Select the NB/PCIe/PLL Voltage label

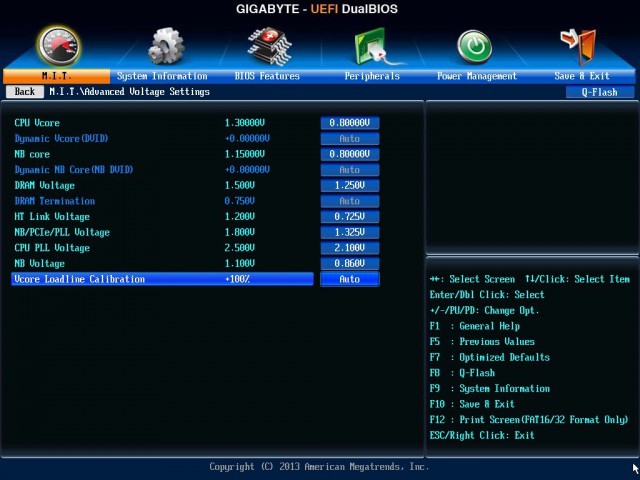[62, 232]
